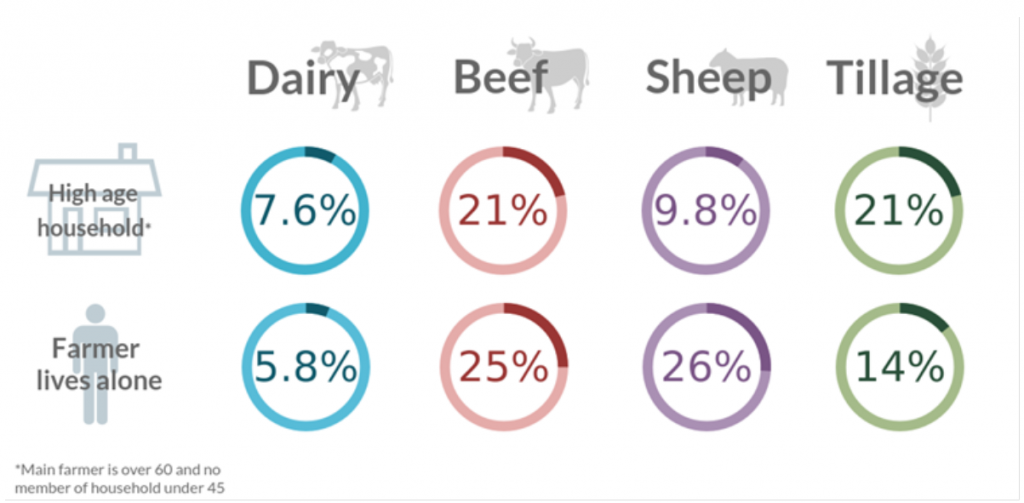Click the Dairy 5.8% donut chart

(304, 367)
